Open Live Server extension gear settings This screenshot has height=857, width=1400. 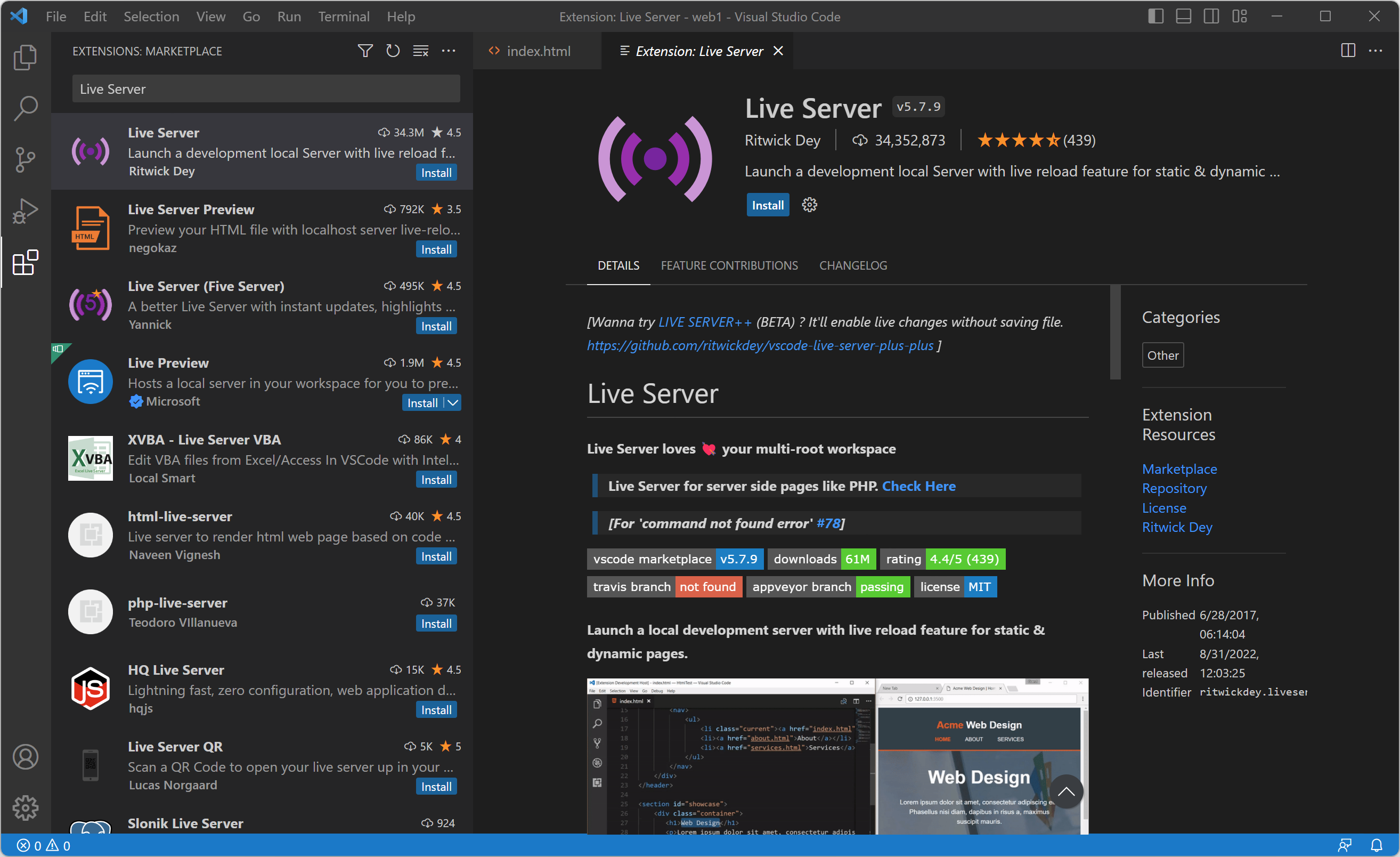(x=809, y=205)
